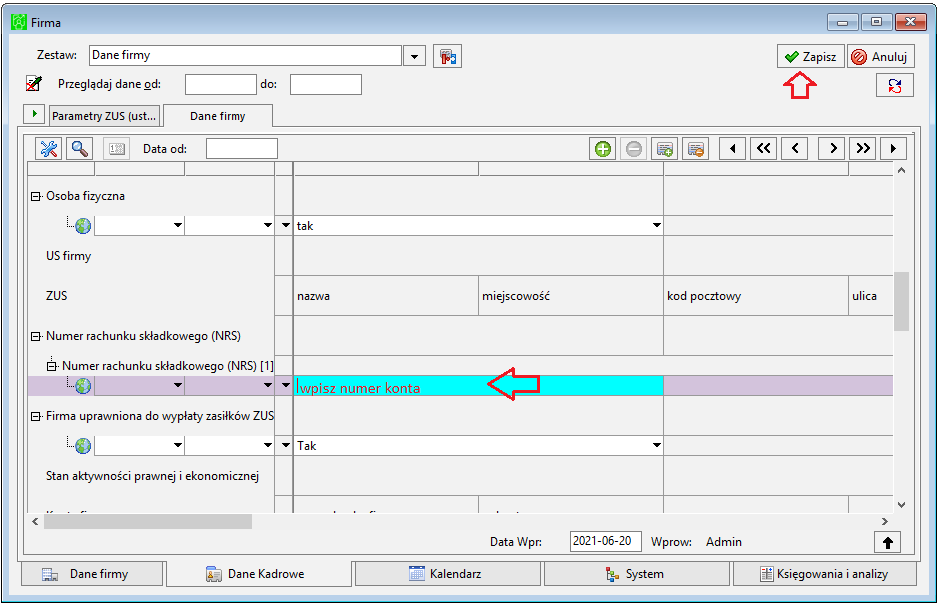Screen dimensions: 938x606
Task: Click the wrench and screwdriver settings icon
Action: [48, 148]
